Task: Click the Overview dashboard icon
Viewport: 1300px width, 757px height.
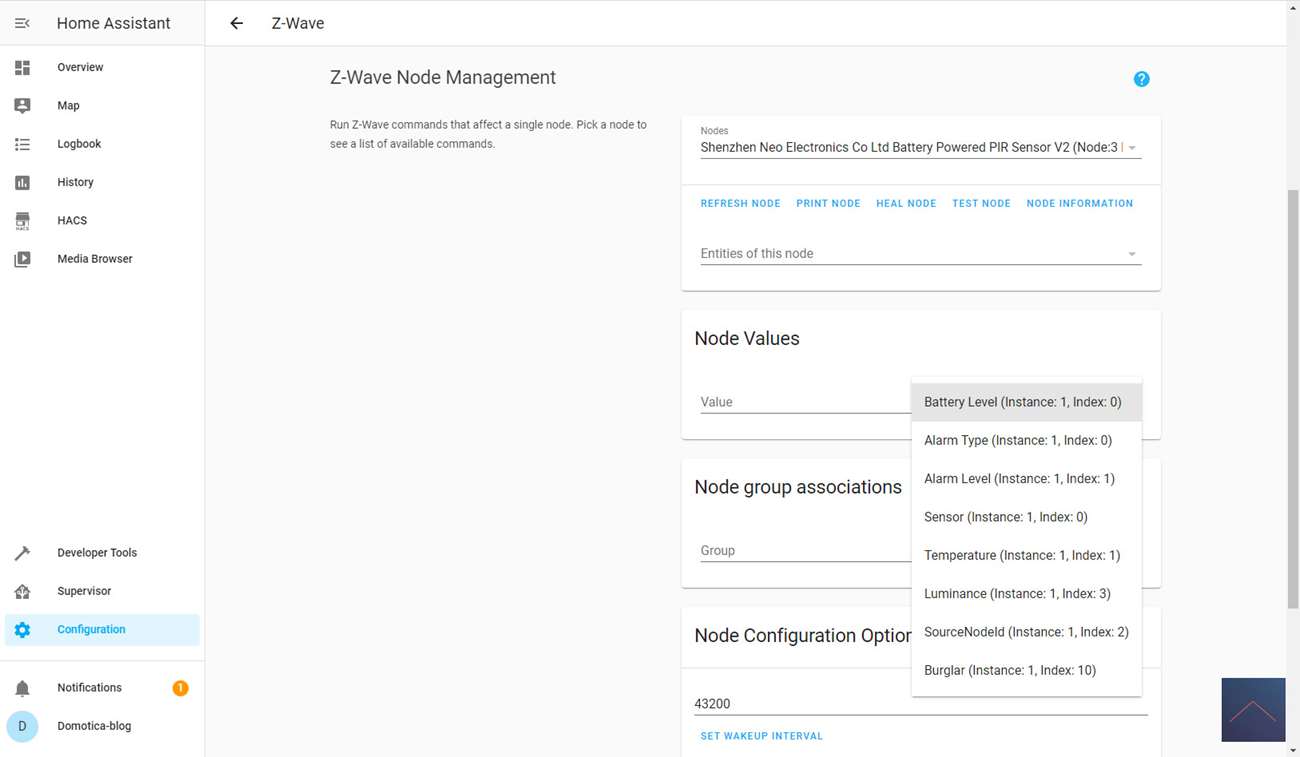Action: tap(22, 67)
